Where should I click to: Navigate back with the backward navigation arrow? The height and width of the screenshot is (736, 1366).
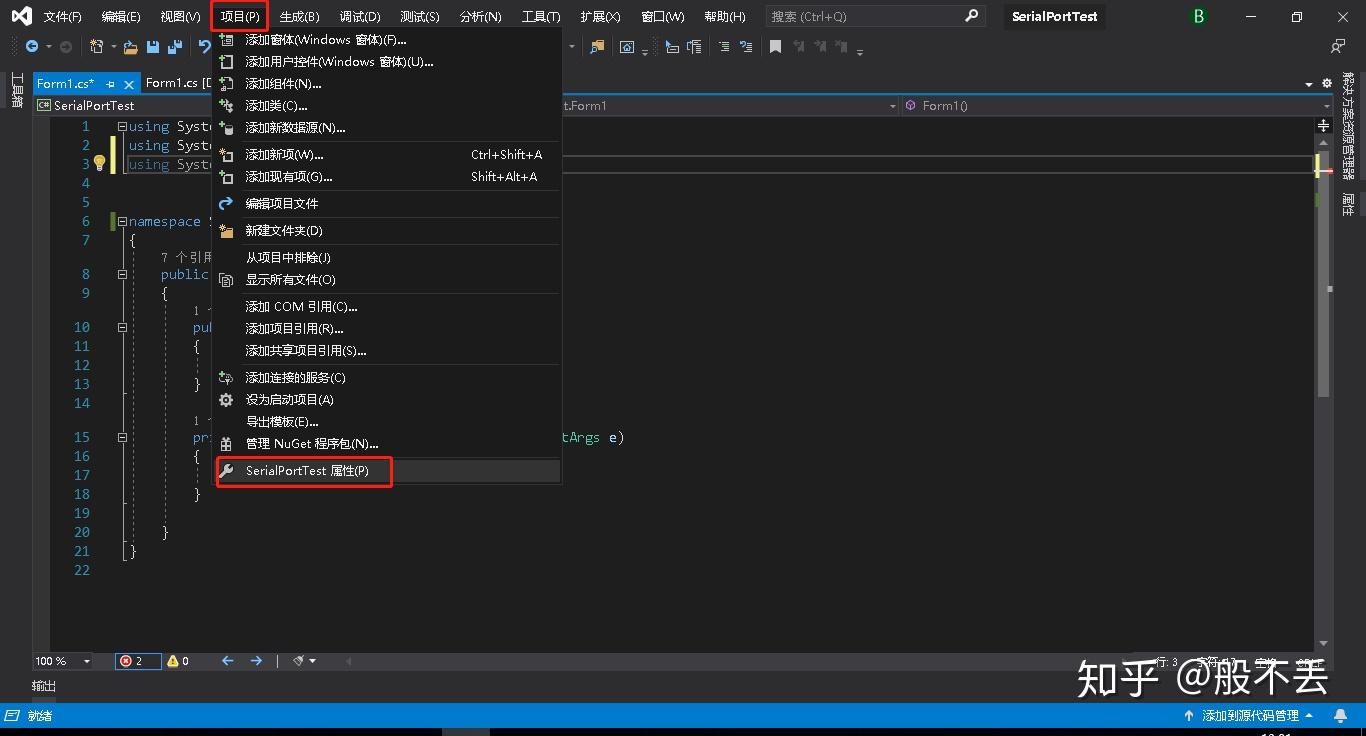click(x=33, y=46)
